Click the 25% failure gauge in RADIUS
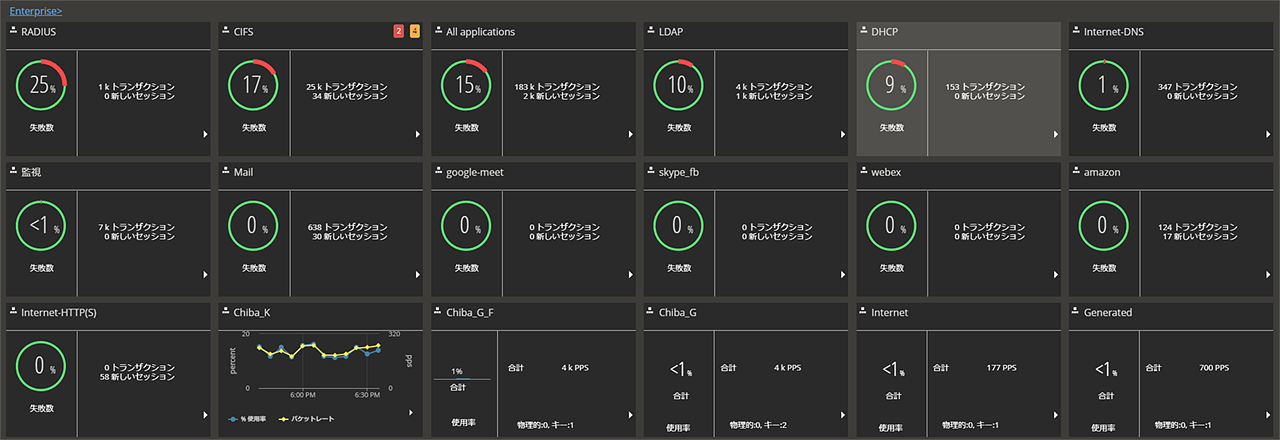1280x440 pixels. coord(40,86)
